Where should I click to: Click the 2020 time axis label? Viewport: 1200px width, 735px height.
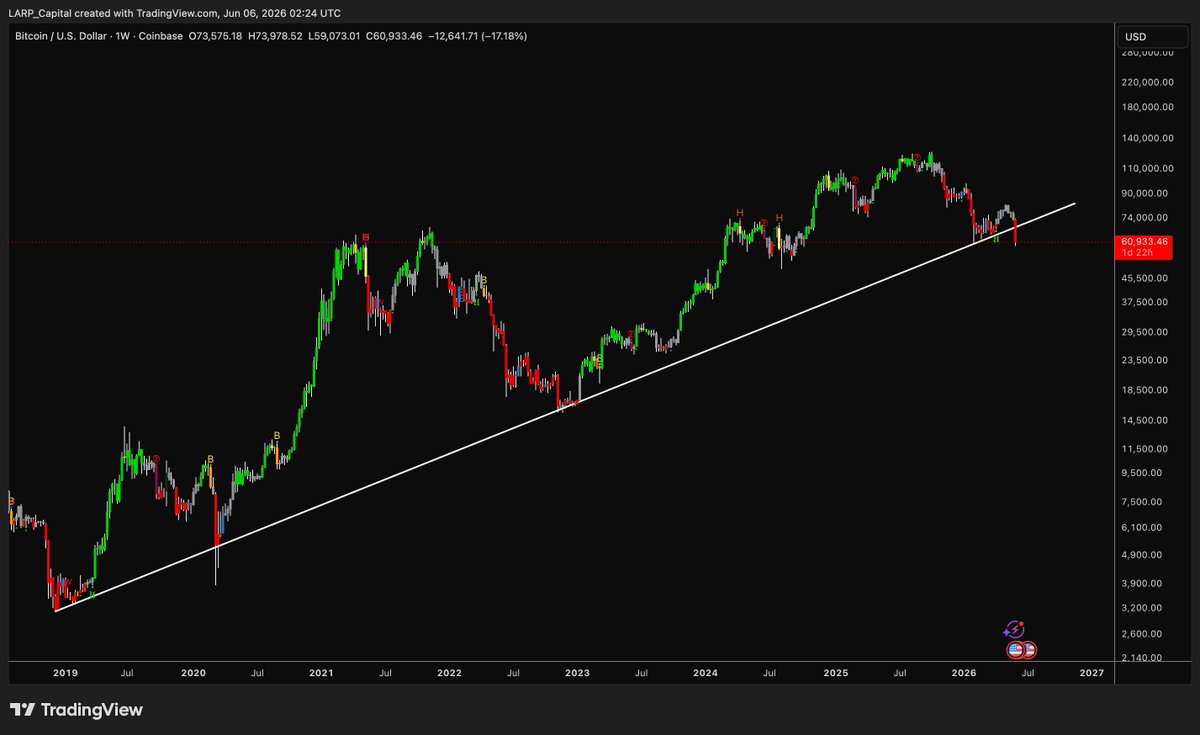pos(193,674)
